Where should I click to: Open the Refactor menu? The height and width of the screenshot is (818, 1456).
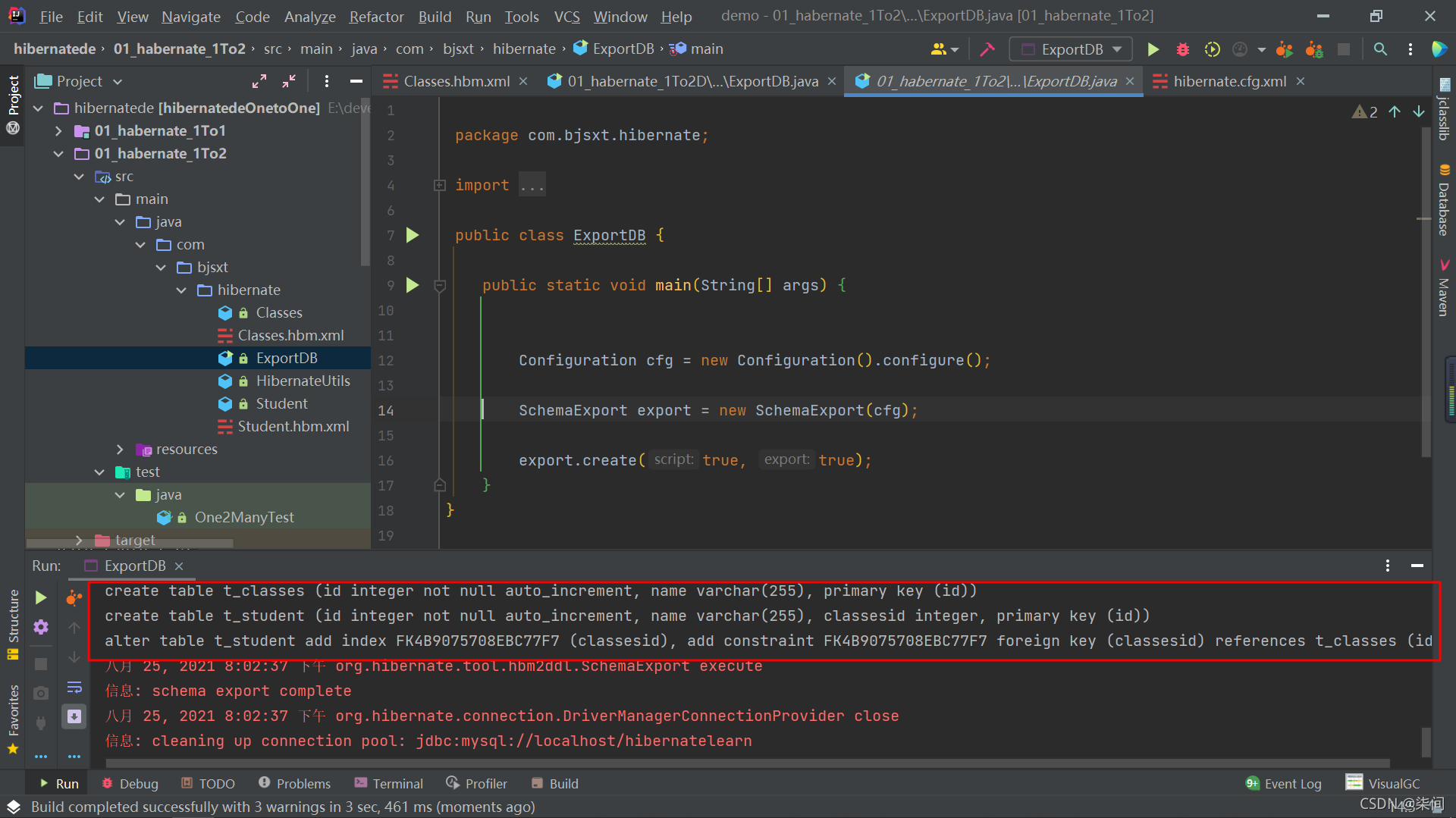click(x=376, y=16)
